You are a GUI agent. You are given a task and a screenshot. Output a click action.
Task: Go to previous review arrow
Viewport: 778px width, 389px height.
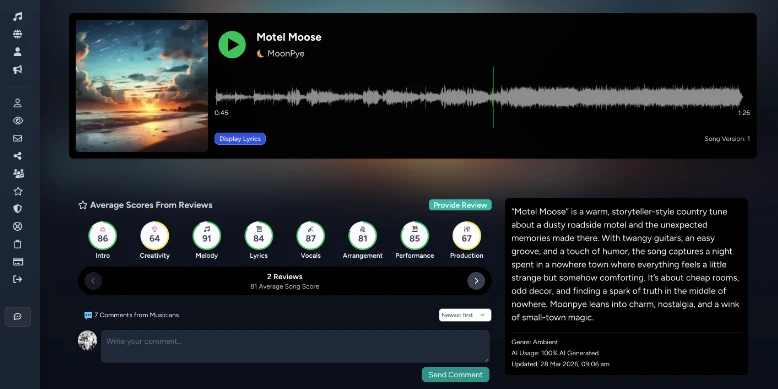(x=93, y=281)
